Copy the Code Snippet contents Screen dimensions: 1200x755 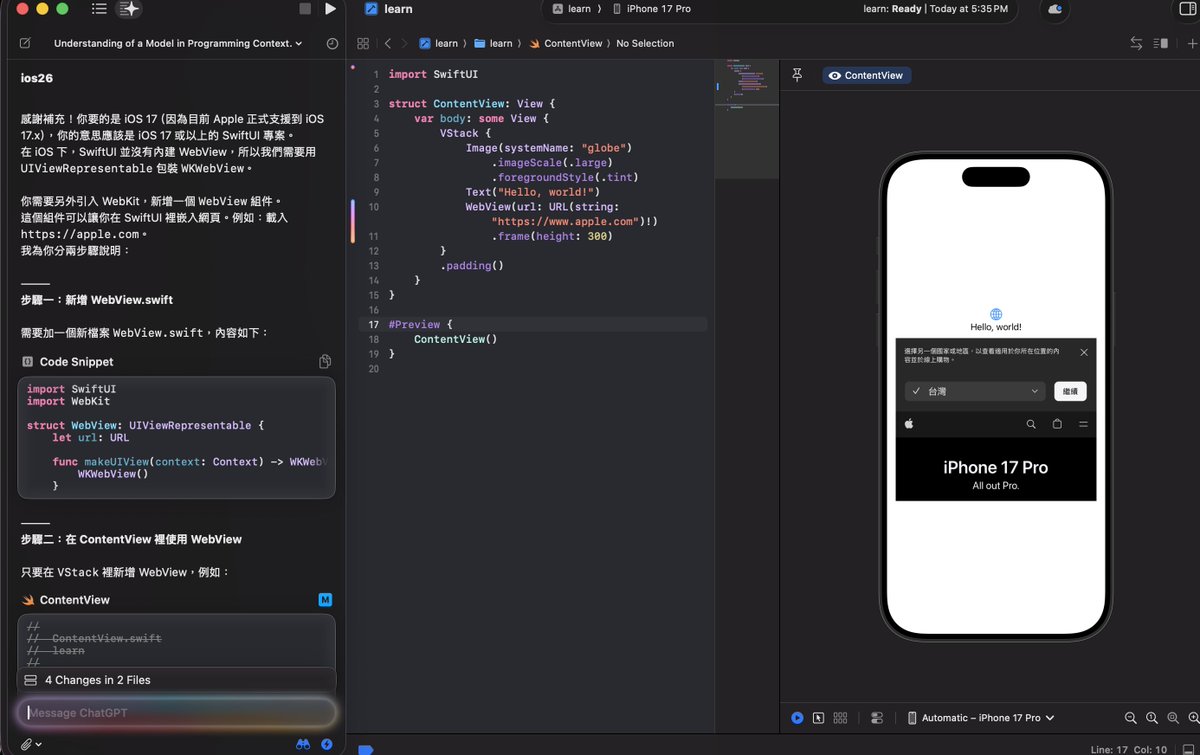325,362
